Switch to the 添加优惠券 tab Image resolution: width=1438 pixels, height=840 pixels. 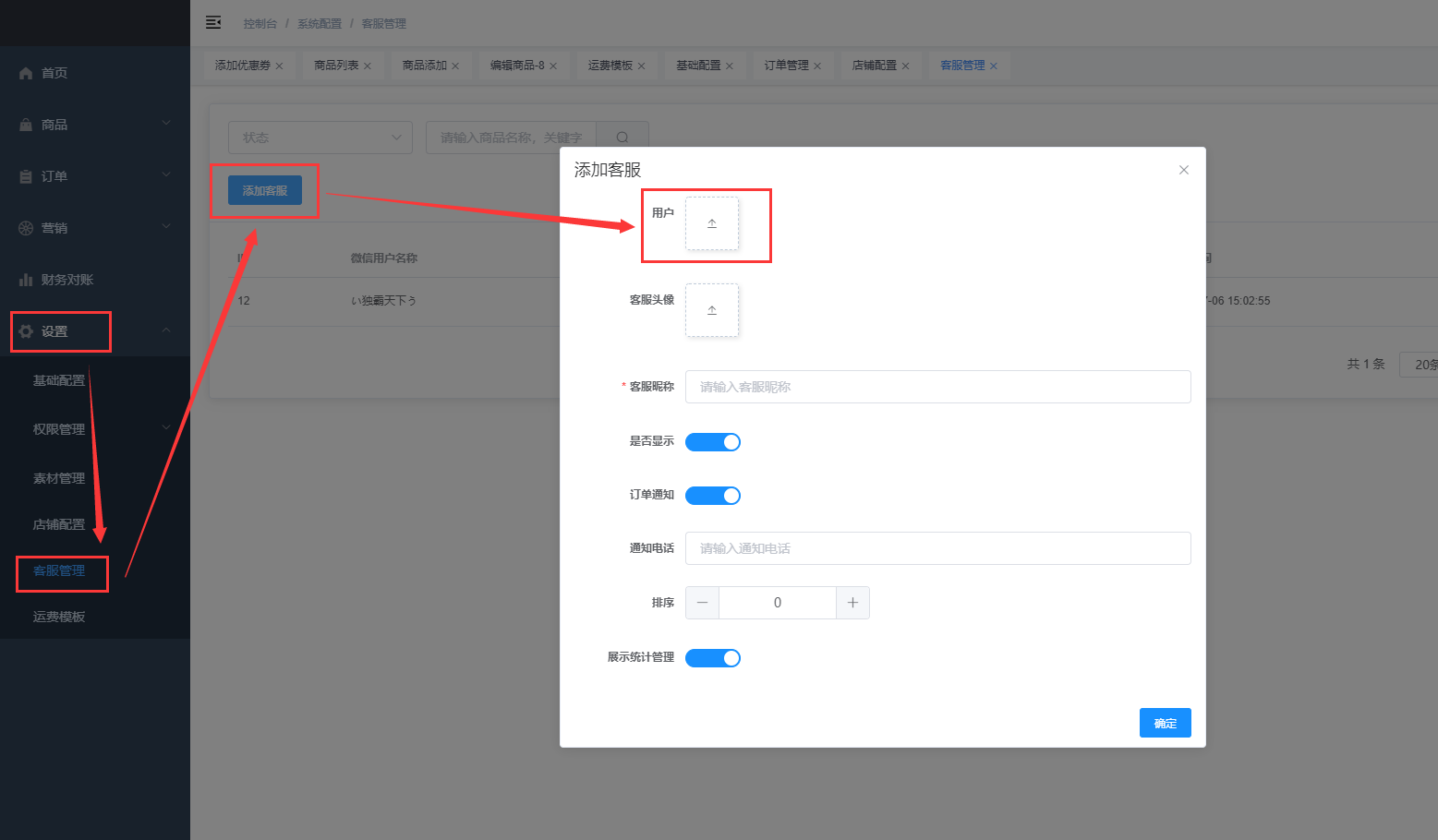click(243, 66)
